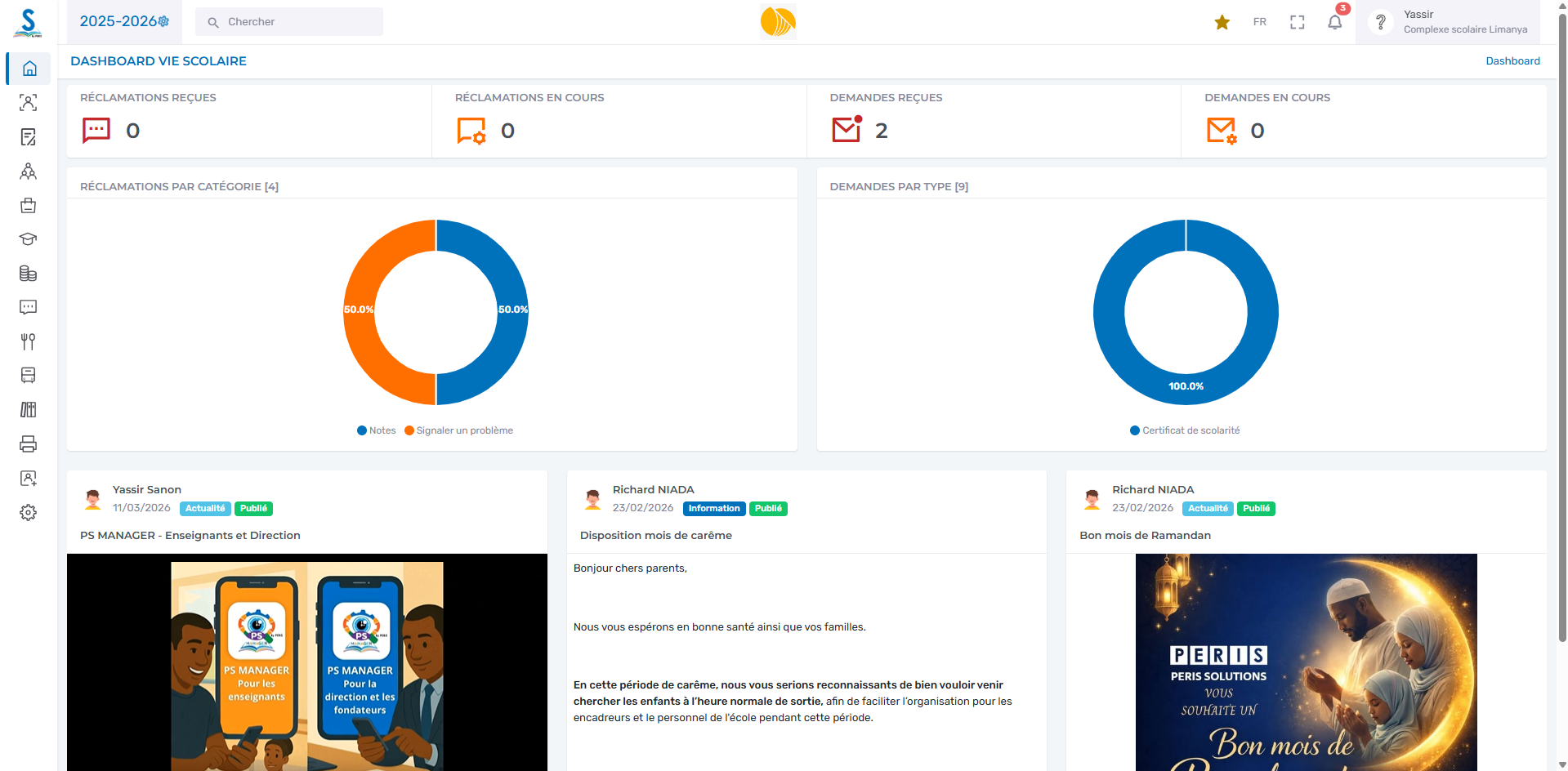The width and height of the screenshot is (1568, 771).
Task: Open the students section via people icon
Action: 29,172
